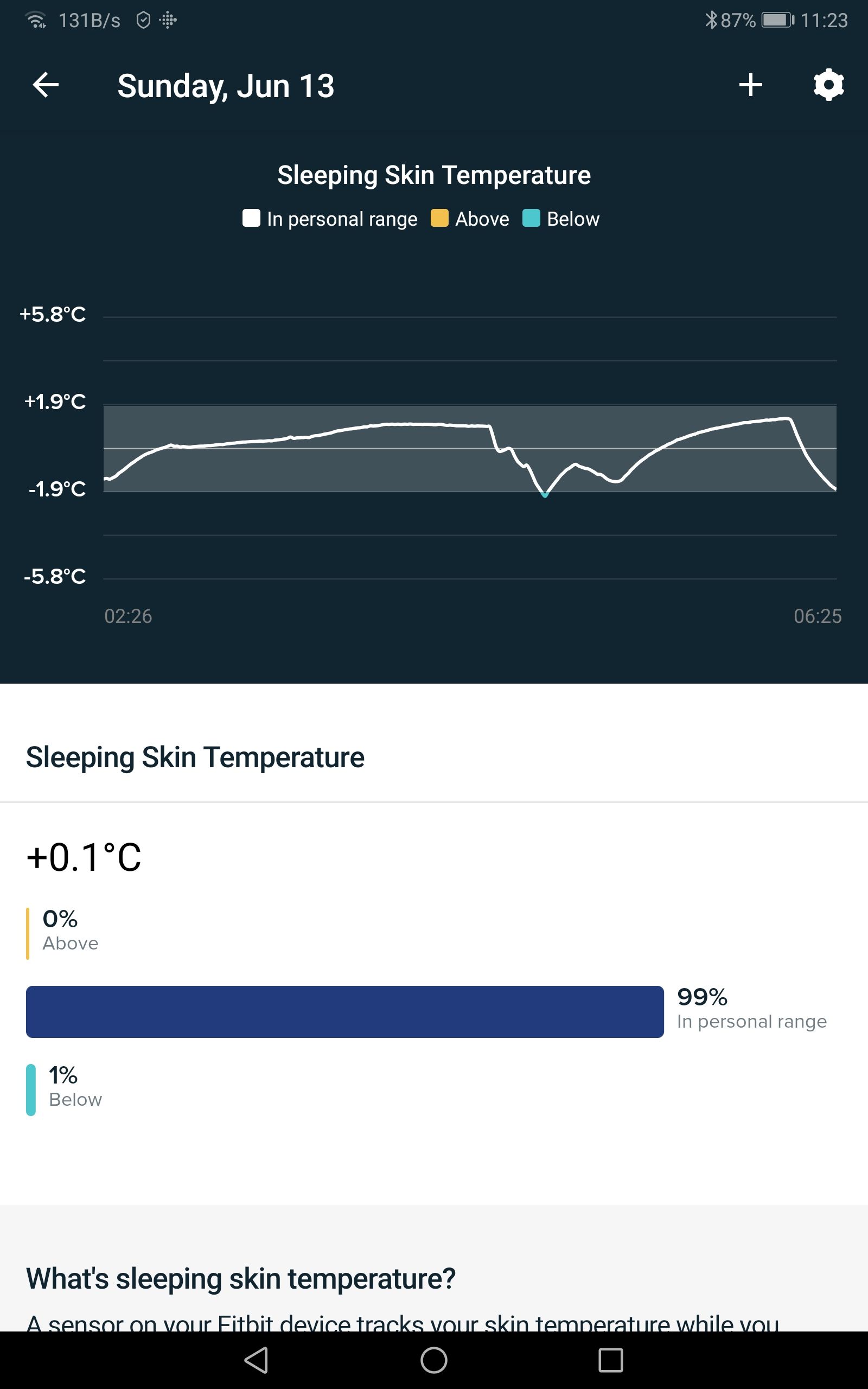868x1389 pixels.
Task: Tap the 'What's sleeping skin temperature?' heading
Action: [240, 1279]
